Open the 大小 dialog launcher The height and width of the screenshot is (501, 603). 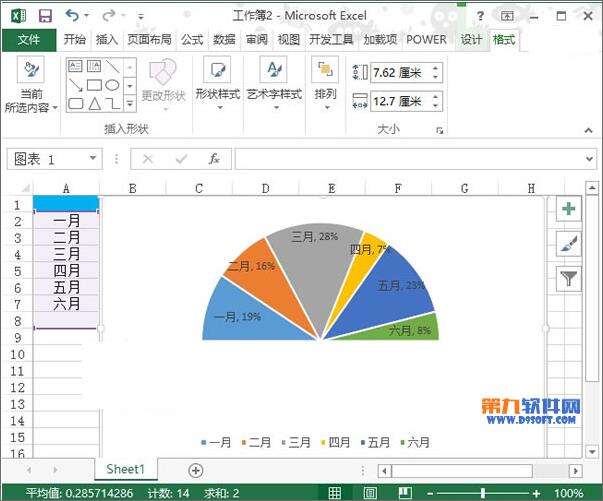tap(440, 130)
